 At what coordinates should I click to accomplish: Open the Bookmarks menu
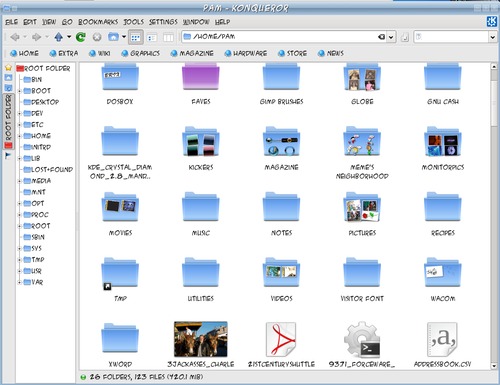tap(98, 22)
